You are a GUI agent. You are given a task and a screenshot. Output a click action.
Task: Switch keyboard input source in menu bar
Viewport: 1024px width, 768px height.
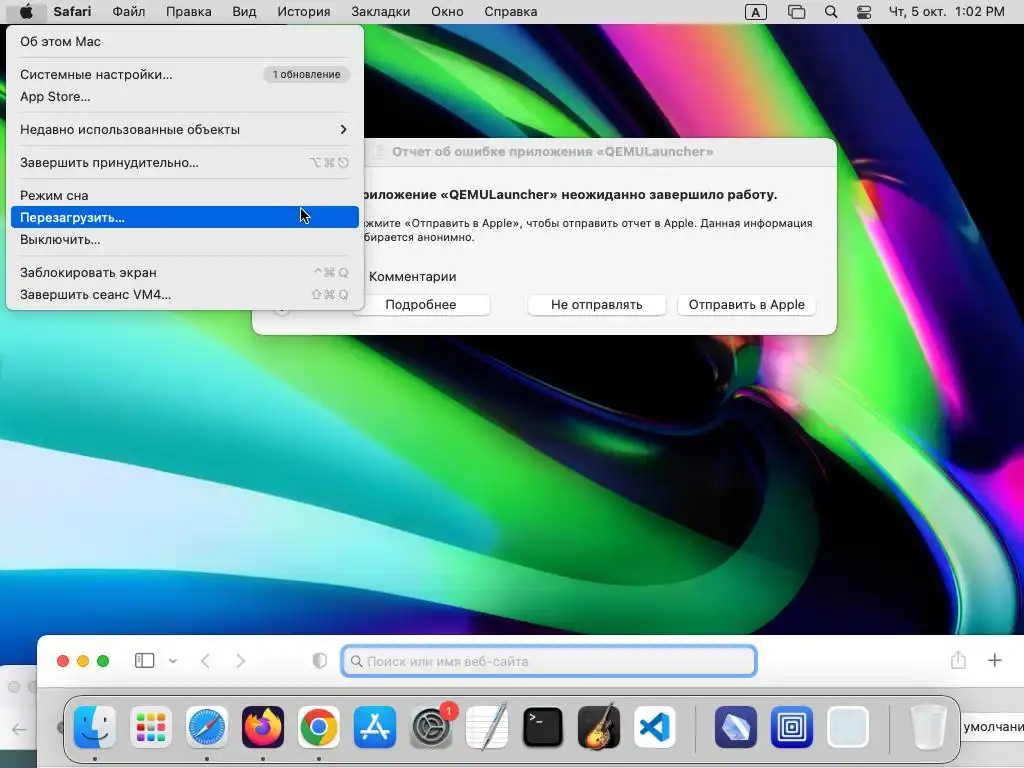pos(756,12)
